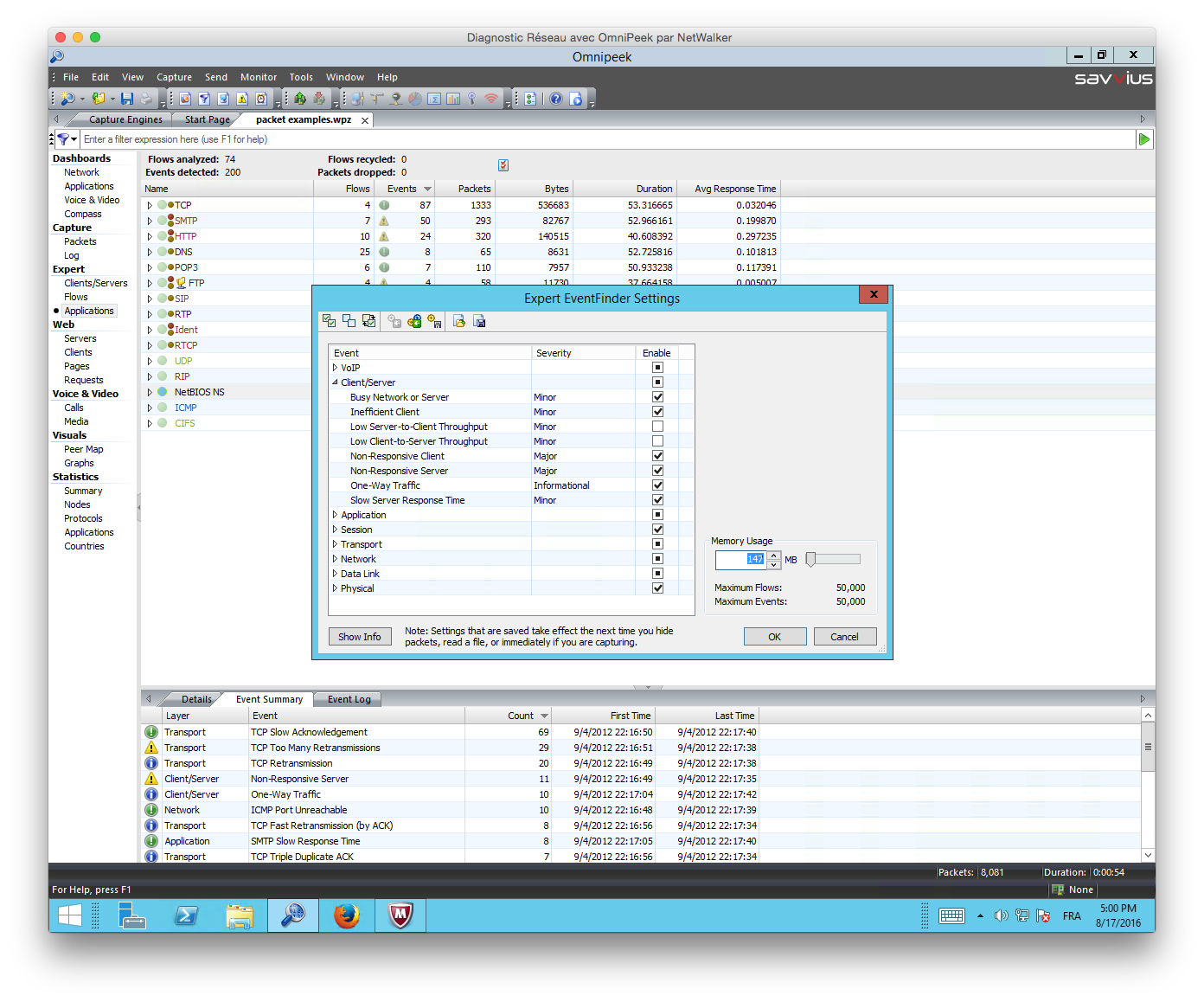The image size is (1204, 1002).
Task: Expand the VoIP event group
Action: point(335,368)
